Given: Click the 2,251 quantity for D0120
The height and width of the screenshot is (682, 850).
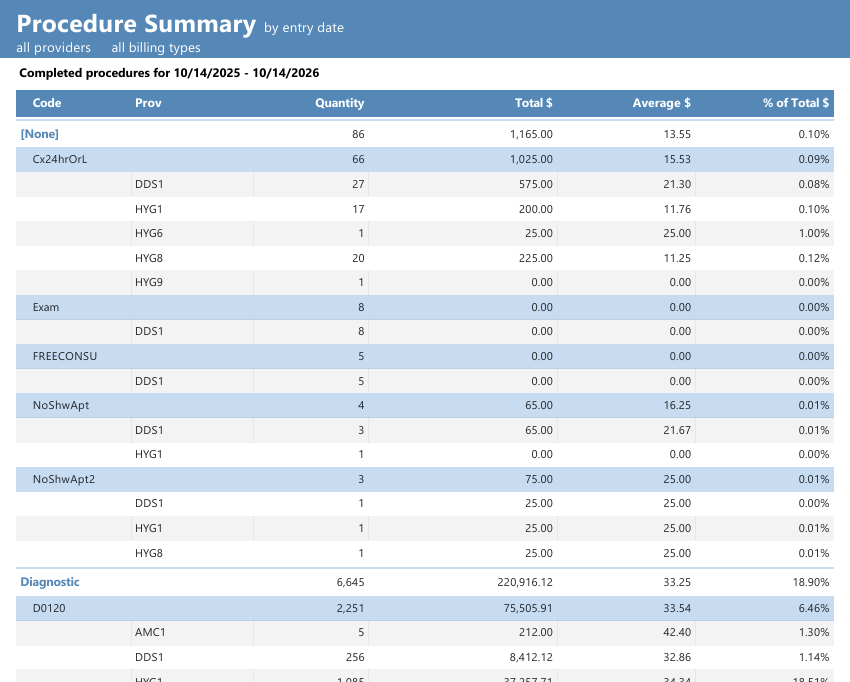Looking at the screenshot, I should point(350,608).
